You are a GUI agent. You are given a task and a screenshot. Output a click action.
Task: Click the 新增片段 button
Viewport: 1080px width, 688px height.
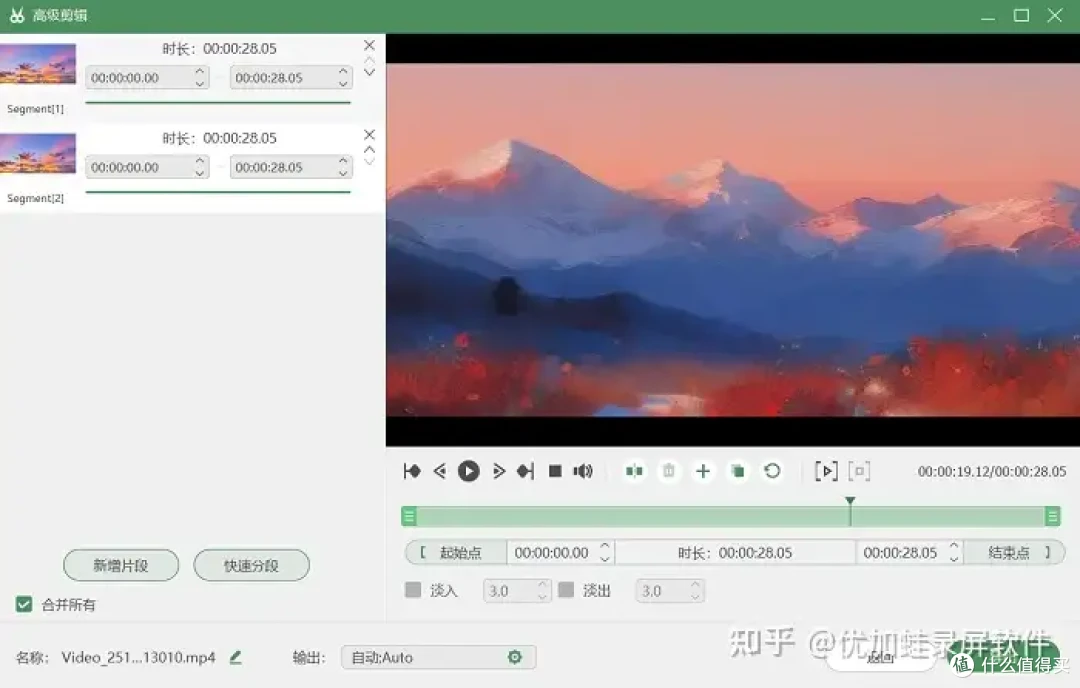(121, 565)
